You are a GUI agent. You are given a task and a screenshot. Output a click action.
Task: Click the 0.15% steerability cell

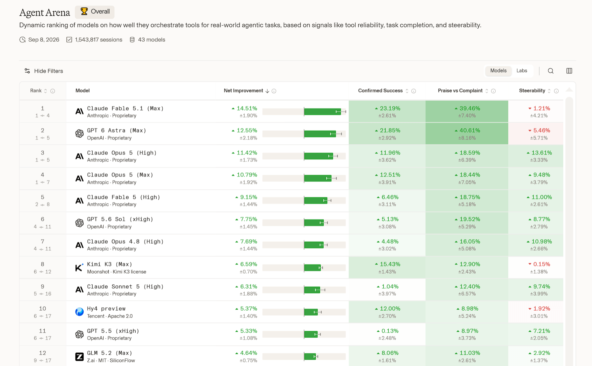pyautogui.click(x=536, y=267)
